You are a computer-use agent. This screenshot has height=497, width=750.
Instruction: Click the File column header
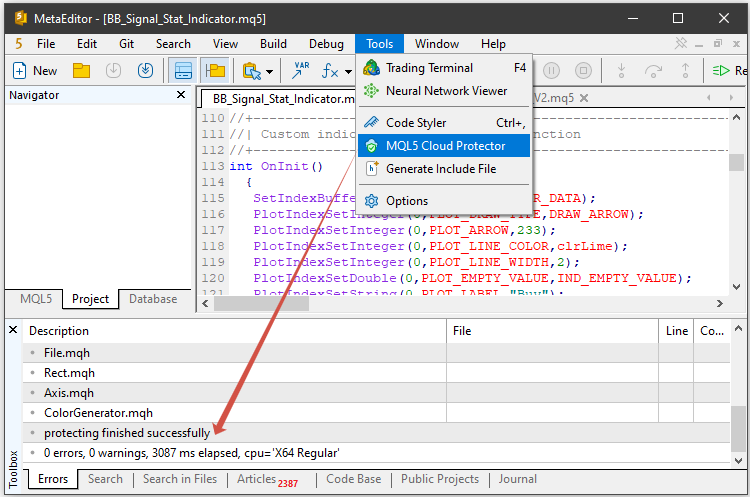552,331
